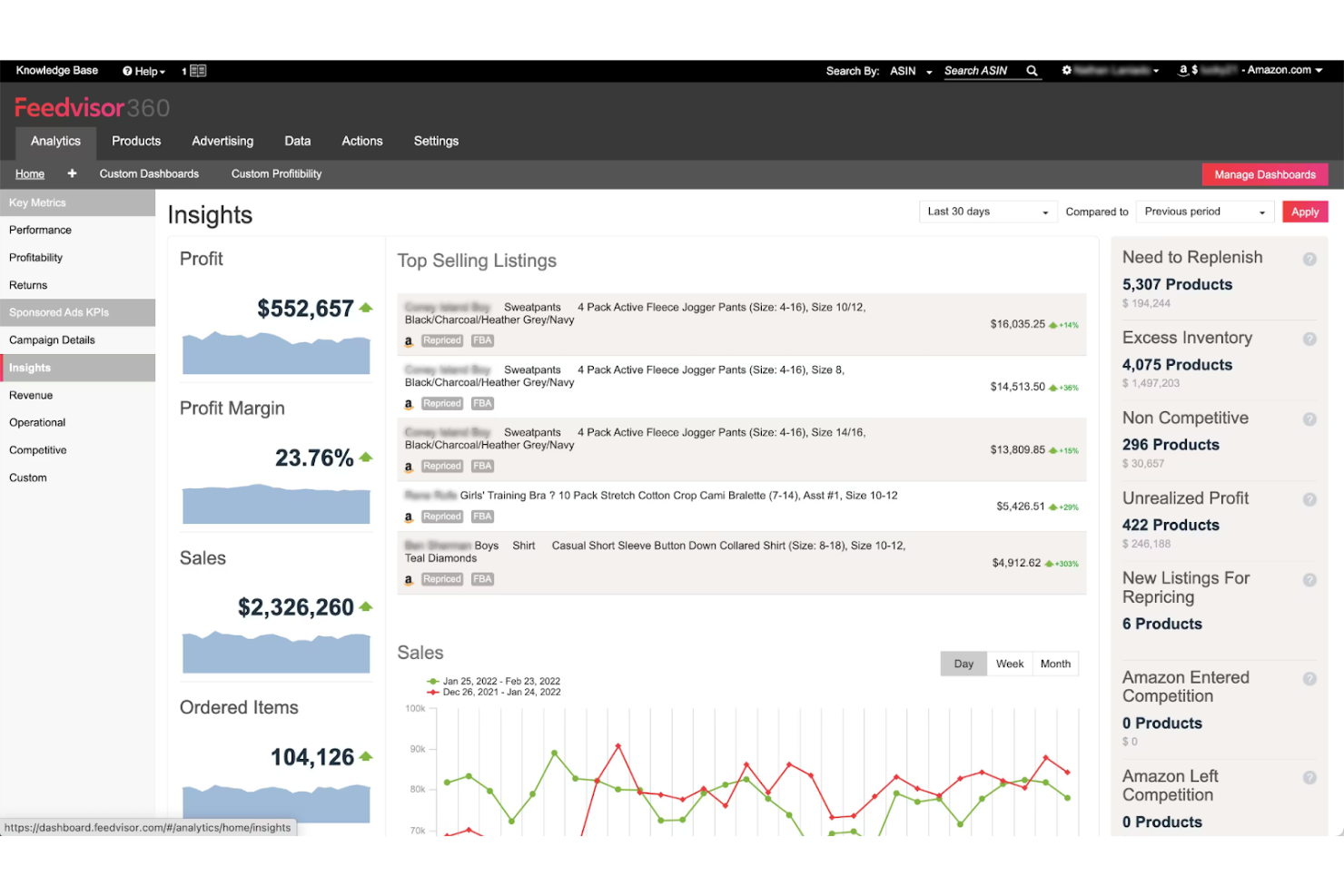Select Campaign Details in the sidebar
The image size is (1344, 896).
52,340
